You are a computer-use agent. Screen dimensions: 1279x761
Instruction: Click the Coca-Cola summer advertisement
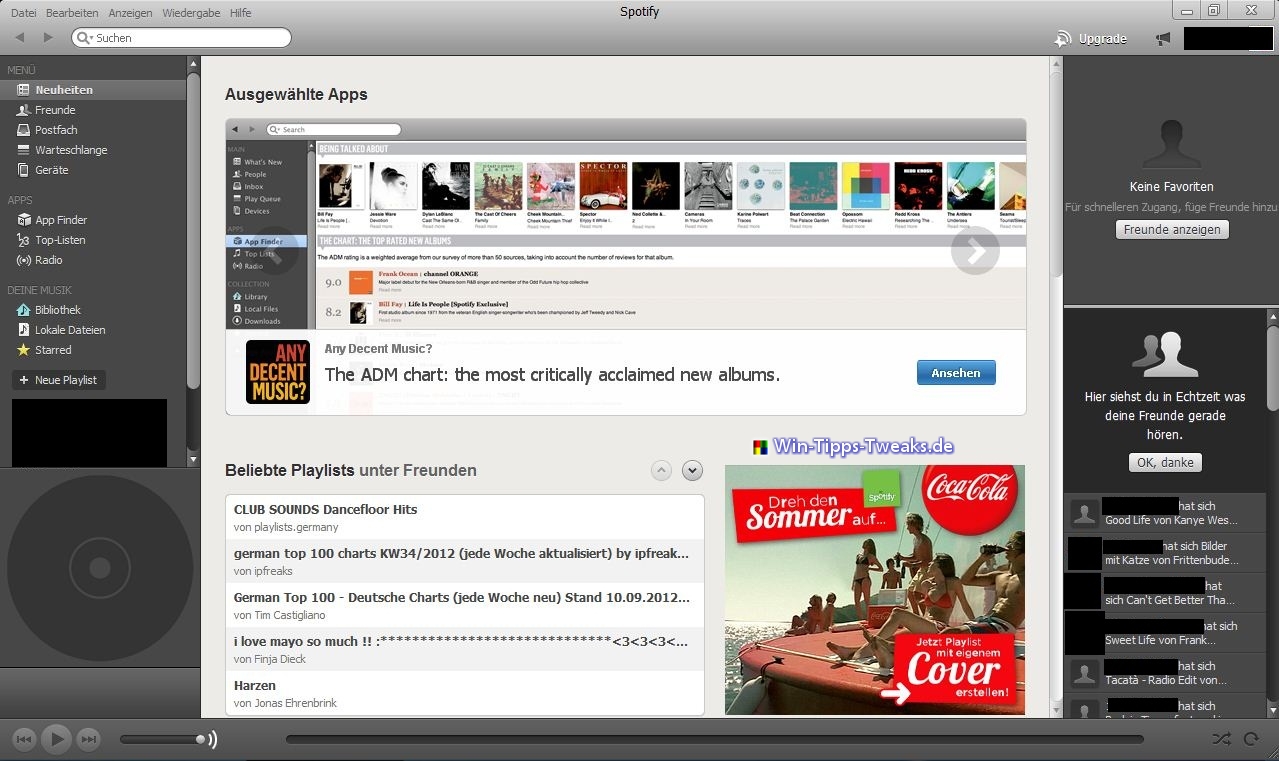[x=875, y=589]
